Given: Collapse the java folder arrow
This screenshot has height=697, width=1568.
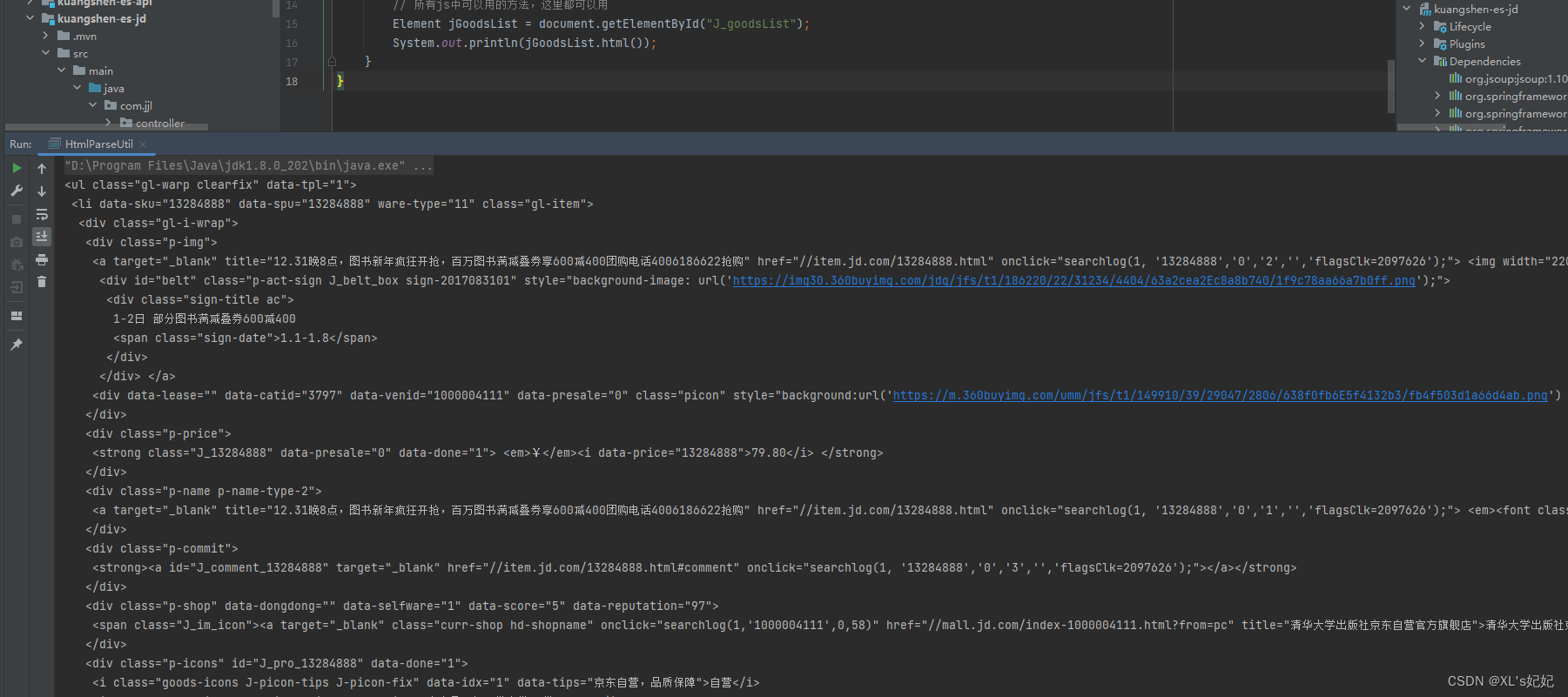Looking at the screenshot, I should [x=77, y=88].
